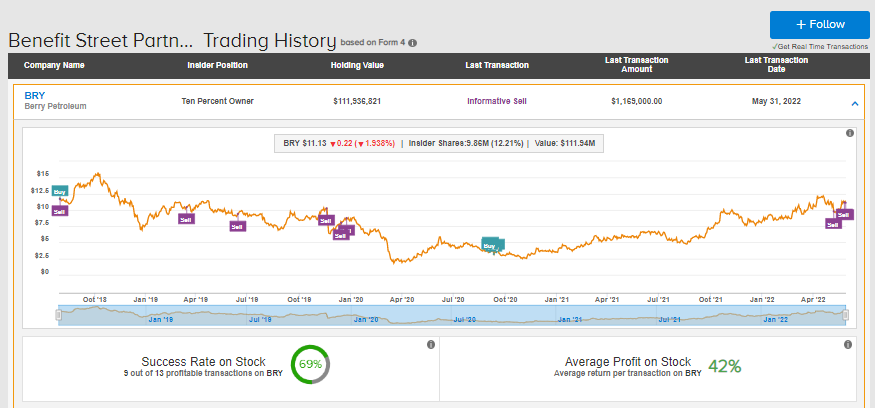The height and width of the screenshot is (408, 875).
Task: Open the Success Rate on Stock info icon
Action: (431, 345)
